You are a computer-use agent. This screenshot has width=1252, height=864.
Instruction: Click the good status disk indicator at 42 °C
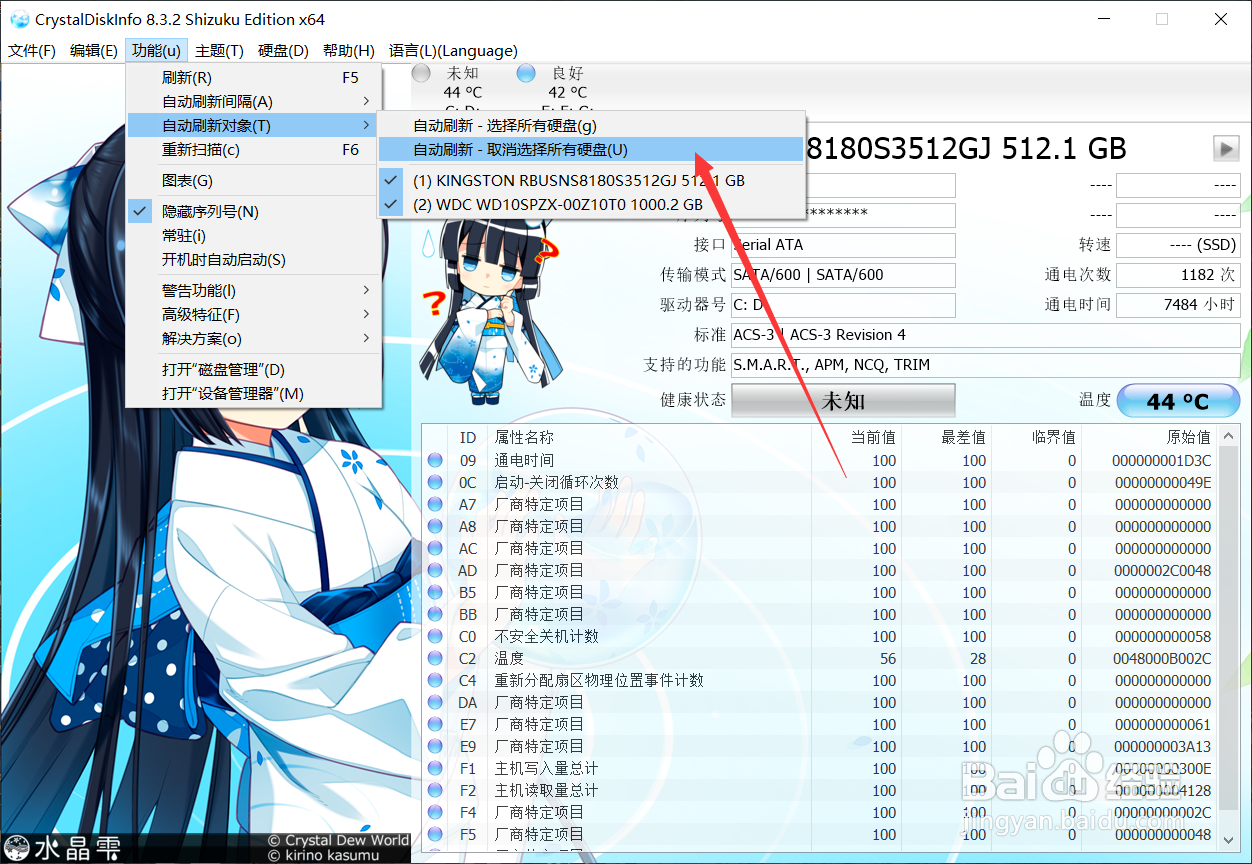526,73
